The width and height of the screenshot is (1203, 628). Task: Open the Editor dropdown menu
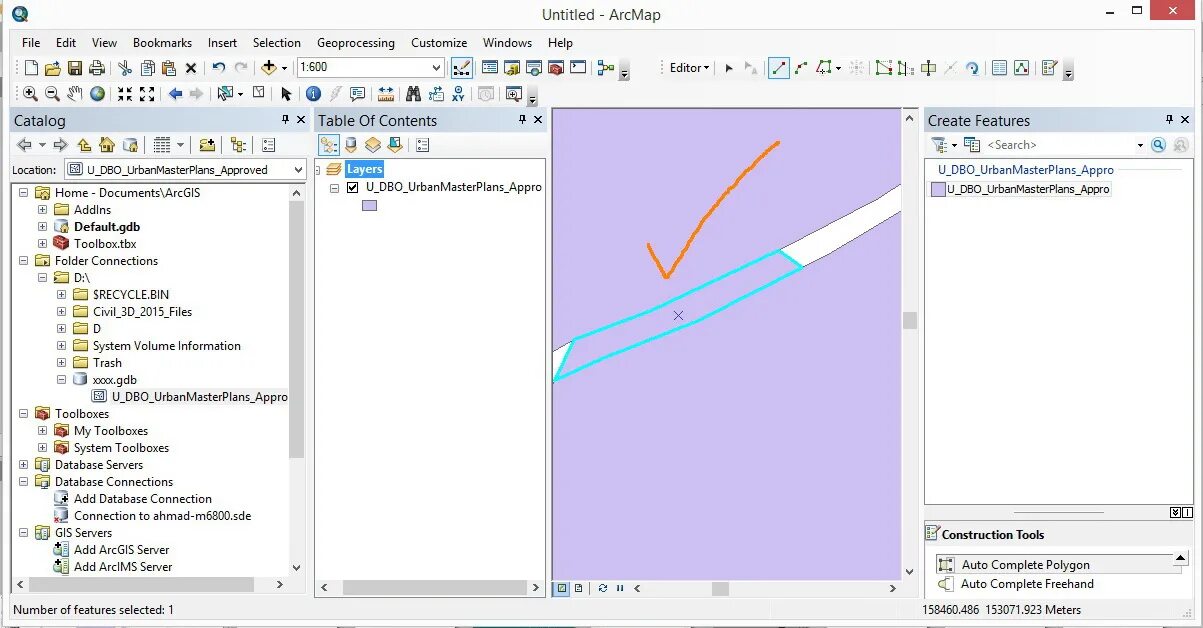click(689, 68)
